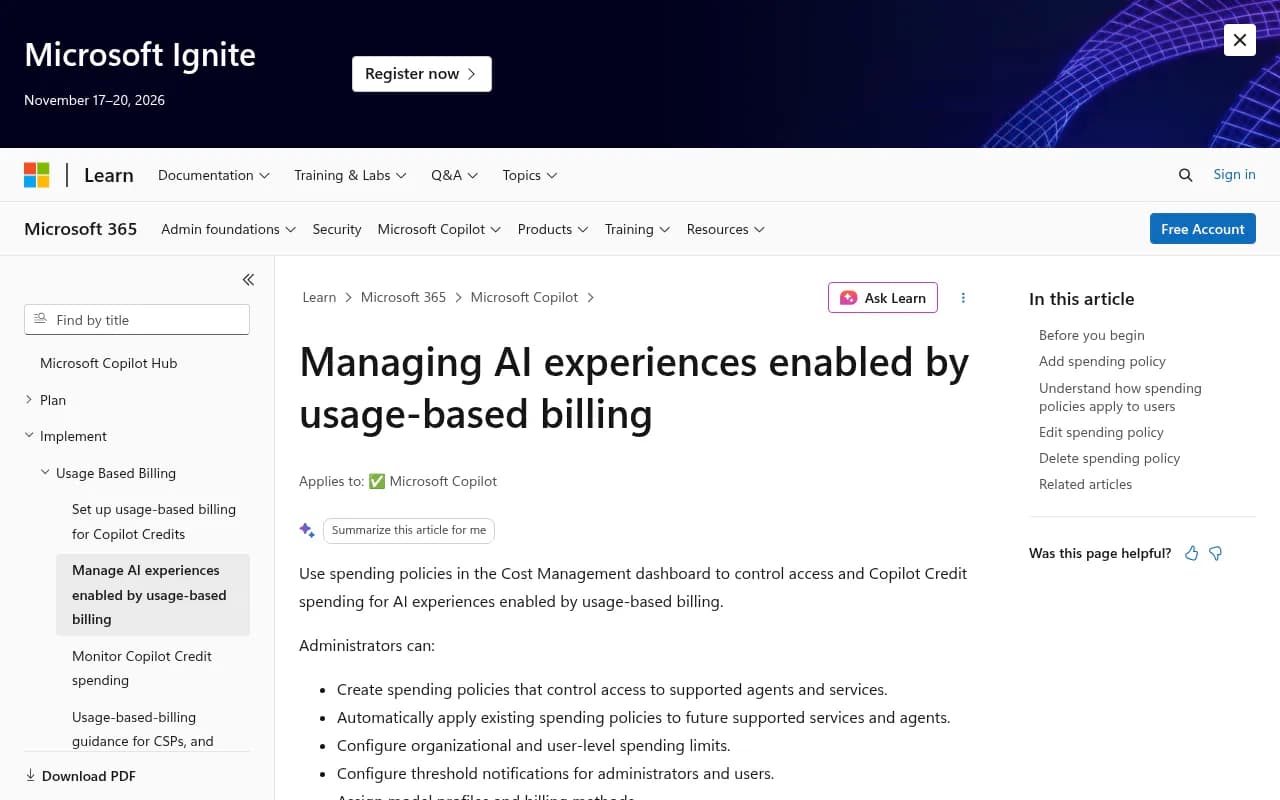1280x800 pixels.
Task: Jump to Before you begin section
Action: [x=1092, y=335]
